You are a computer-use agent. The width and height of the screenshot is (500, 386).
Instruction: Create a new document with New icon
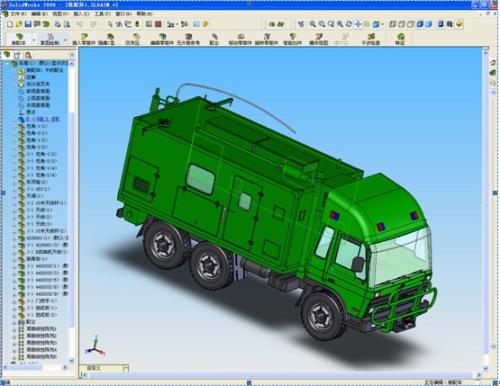pyautogui.click(x=10, y=24)
